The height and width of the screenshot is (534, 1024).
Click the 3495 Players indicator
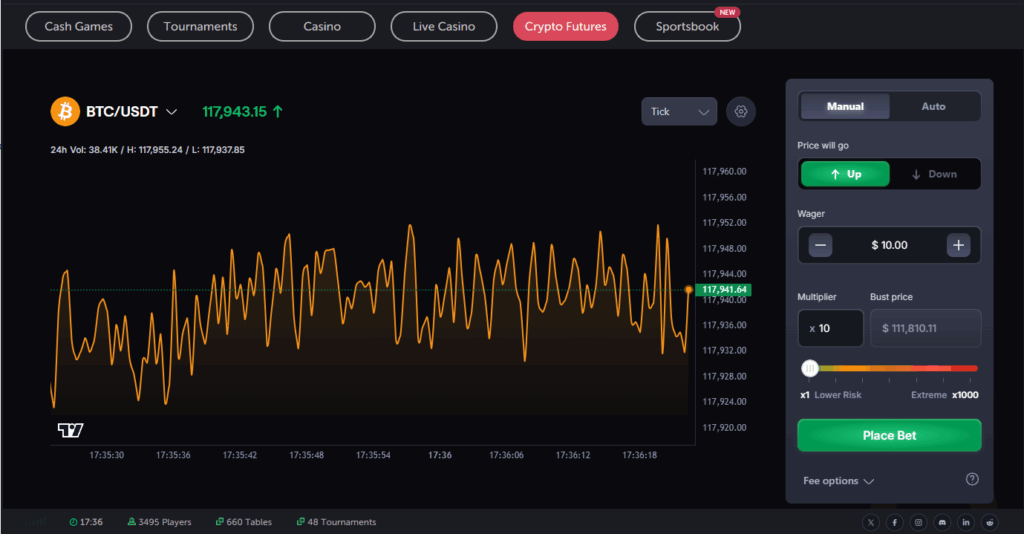point(159,522)
